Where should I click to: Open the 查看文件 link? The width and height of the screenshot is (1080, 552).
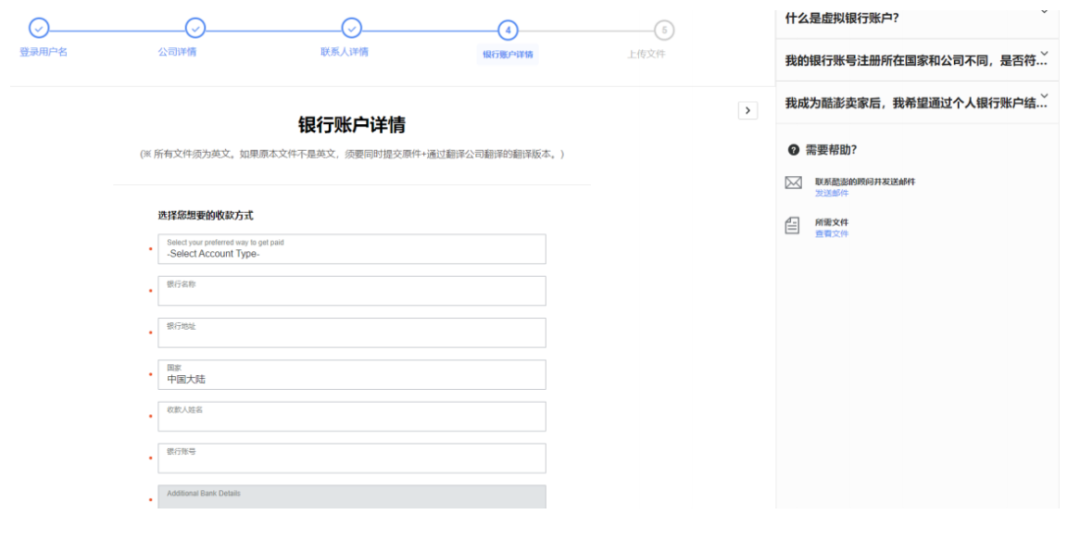pos(832,234)
